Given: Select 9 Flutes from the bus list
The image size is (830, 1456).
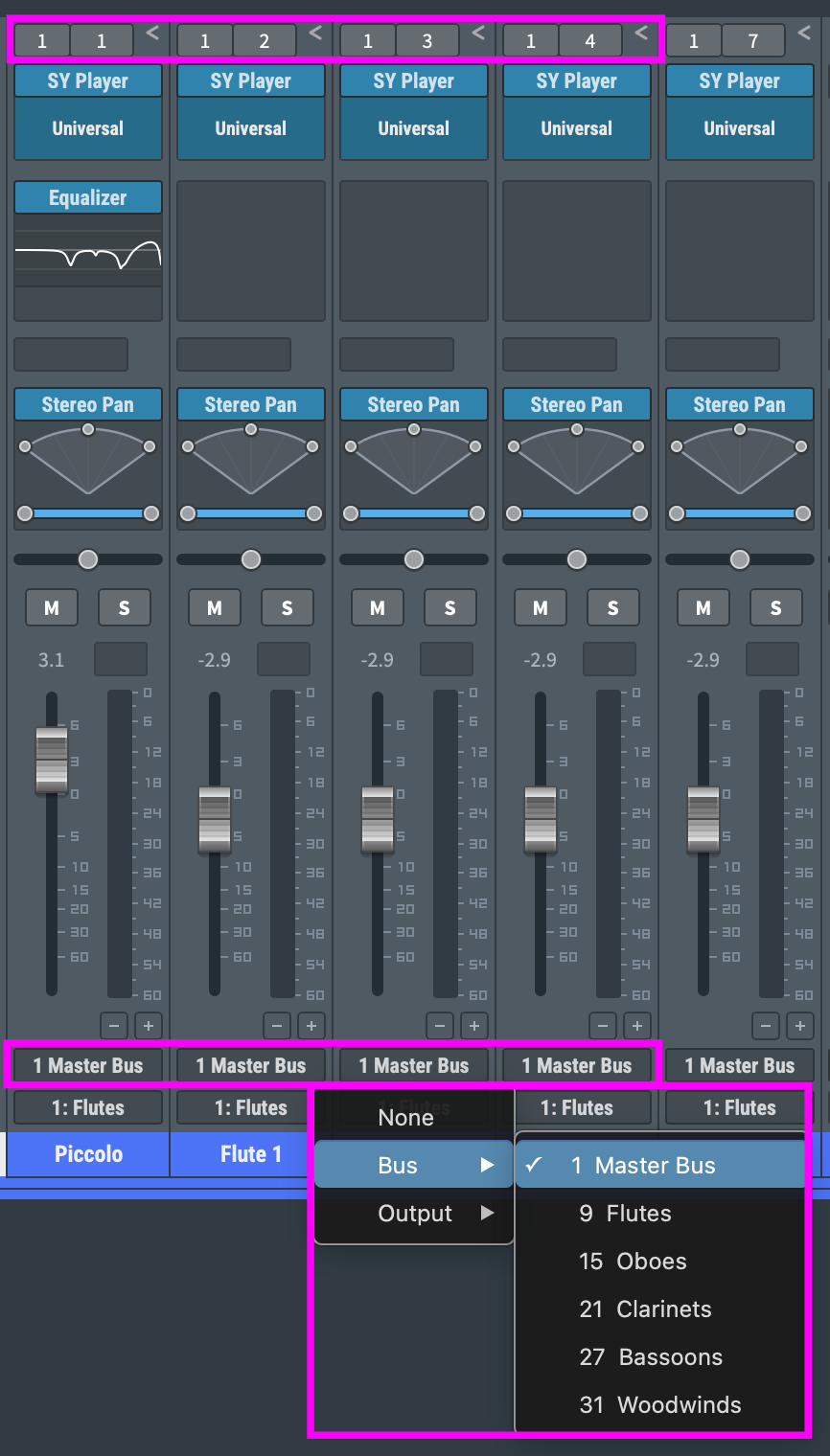Looking at the screenshot, I should pyautogui.click(x=625, y=1214).
